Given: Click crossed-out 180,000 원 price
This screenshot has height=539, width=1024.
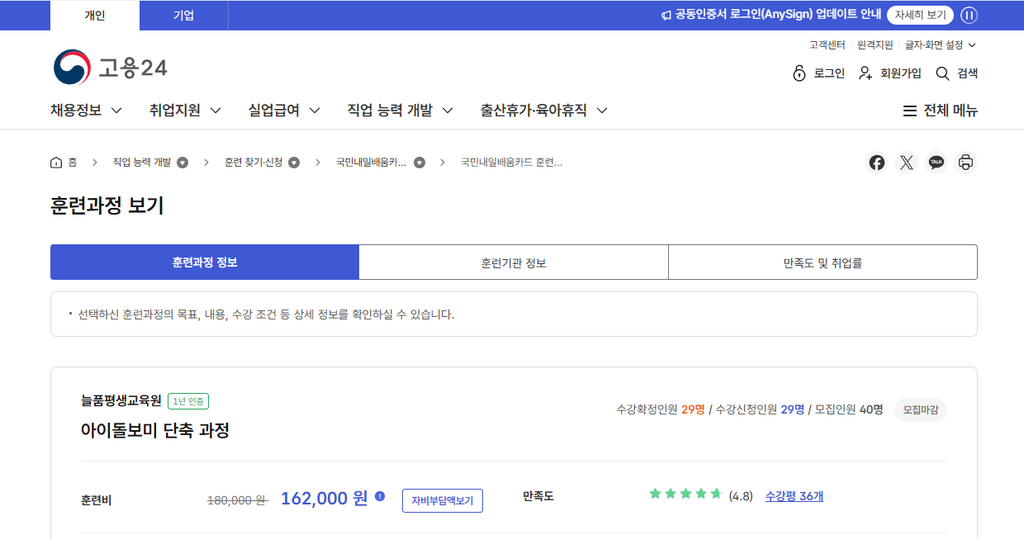Looking at the screenshot, I should tap(238, 500).
